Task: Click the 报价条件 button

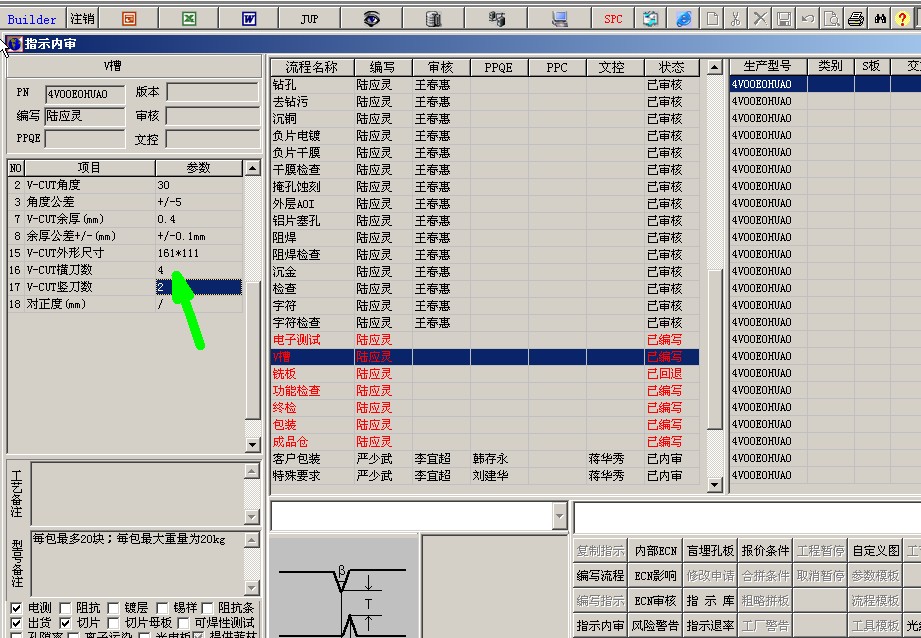Action: point(765,551)
